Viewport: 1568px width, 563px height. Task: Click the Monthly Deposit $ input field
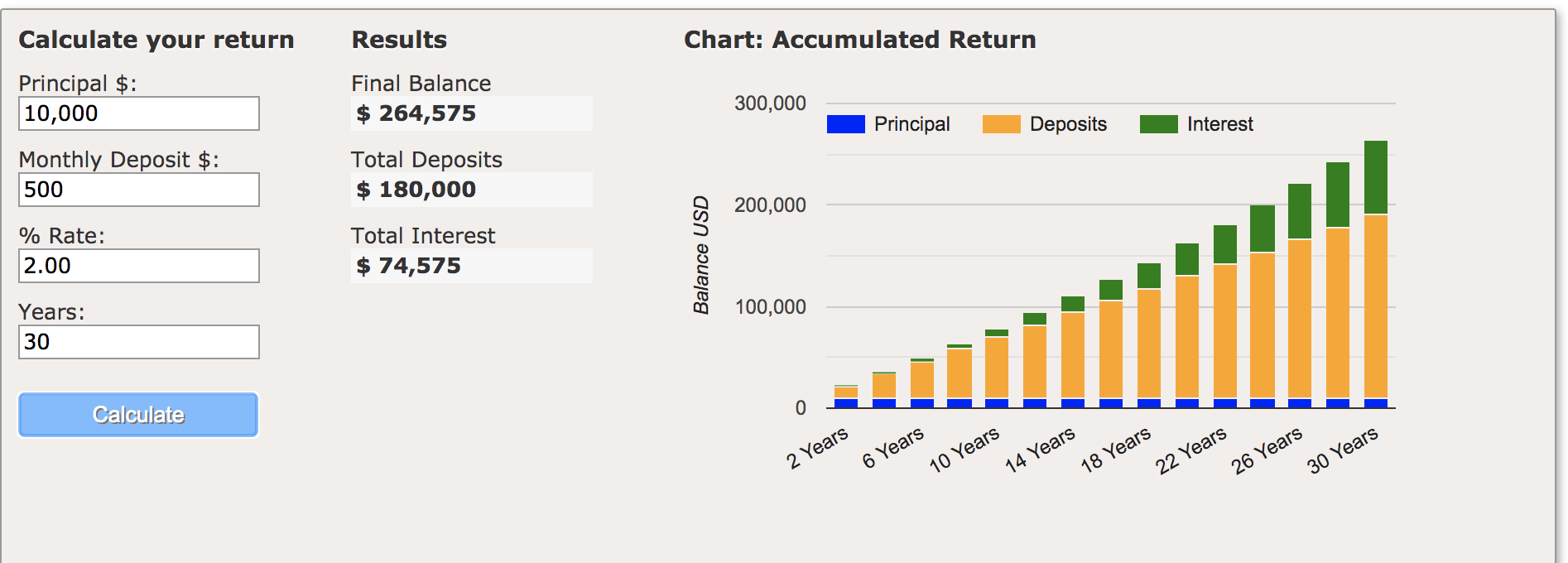[x=138, y=190]
